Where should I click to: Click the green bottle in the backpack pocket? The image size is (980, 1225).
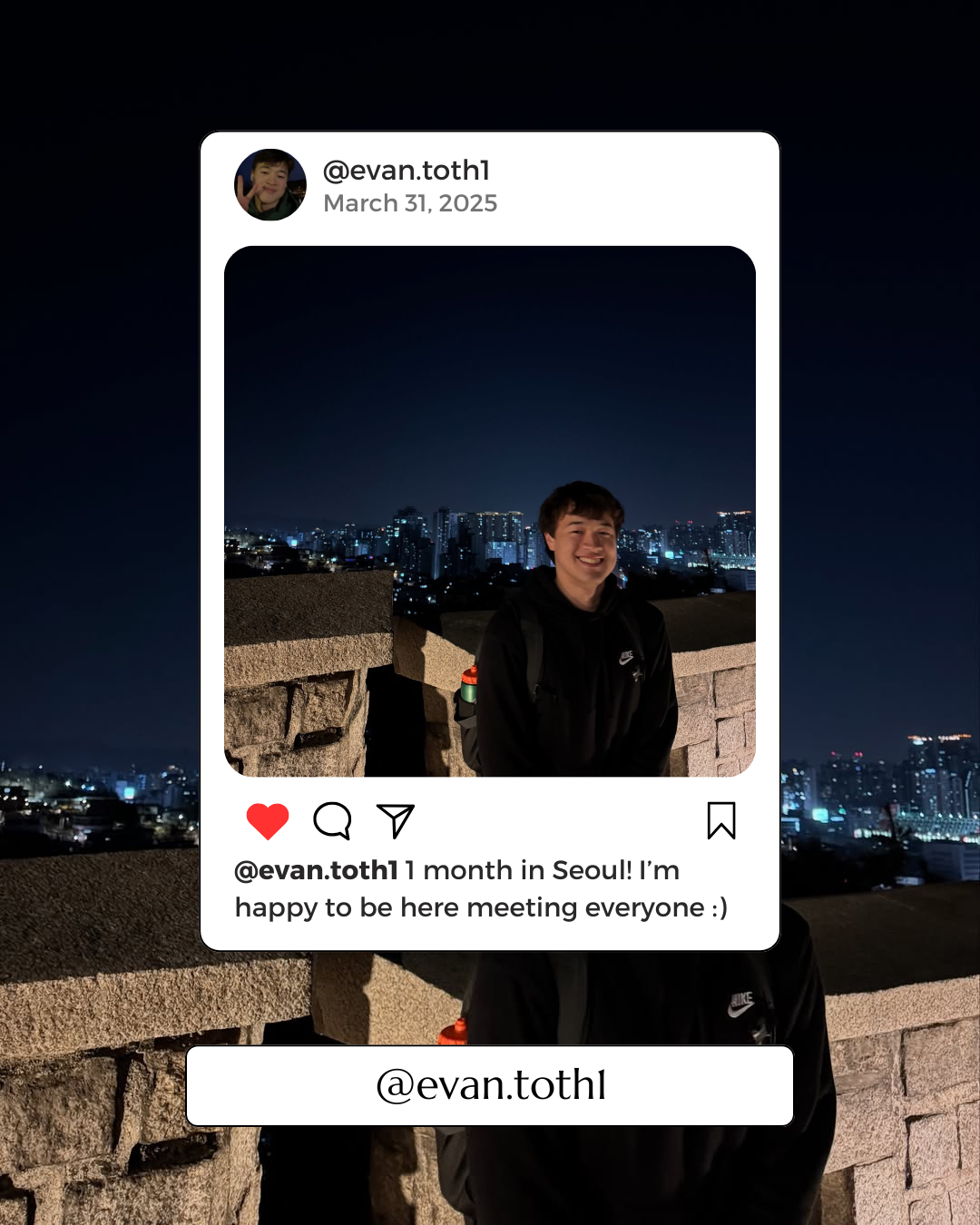point(469,685)
